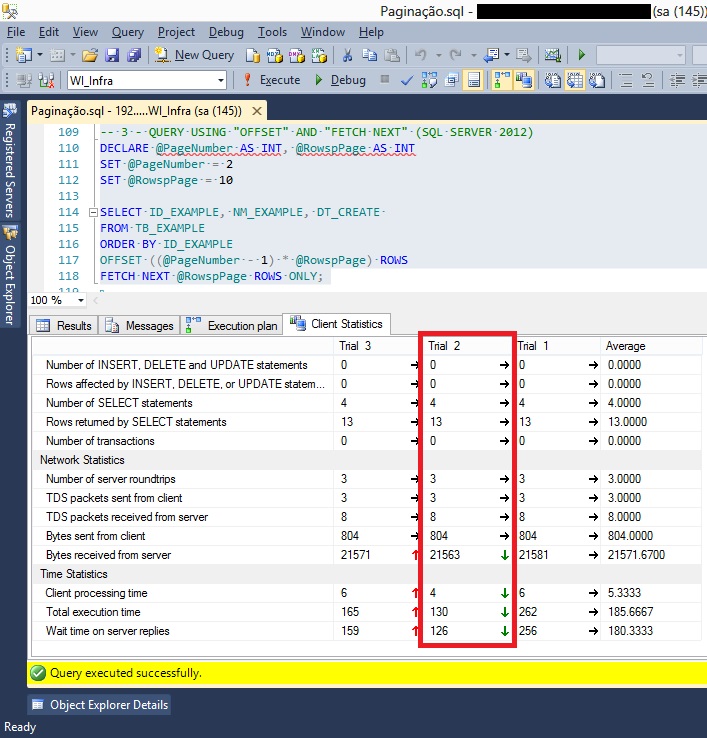The width and height of the screenshot is (707, 738).
Task: Click Uncomment Selected Lines icon
Action: (x=648, y=80)
